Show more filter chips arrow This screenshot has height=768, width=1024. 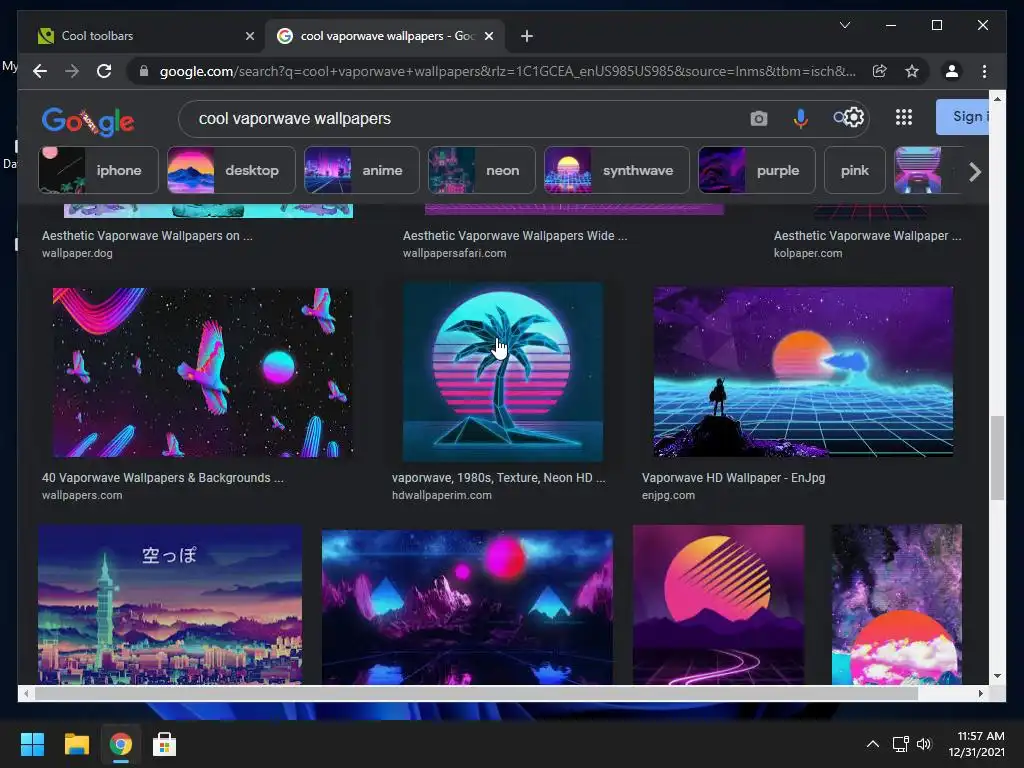point(974,172)
